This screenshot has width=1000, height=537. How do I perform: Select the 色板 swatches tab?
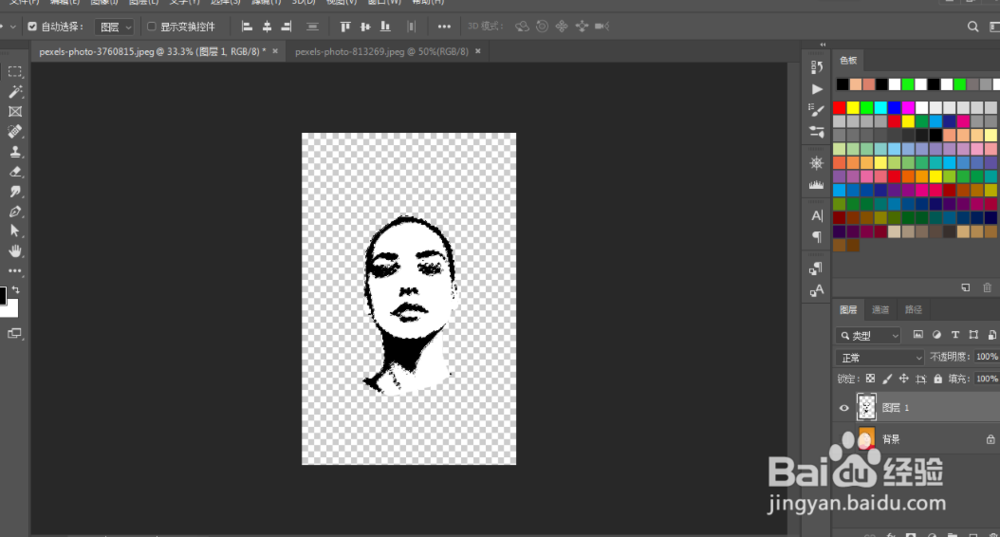pos(848,61)
